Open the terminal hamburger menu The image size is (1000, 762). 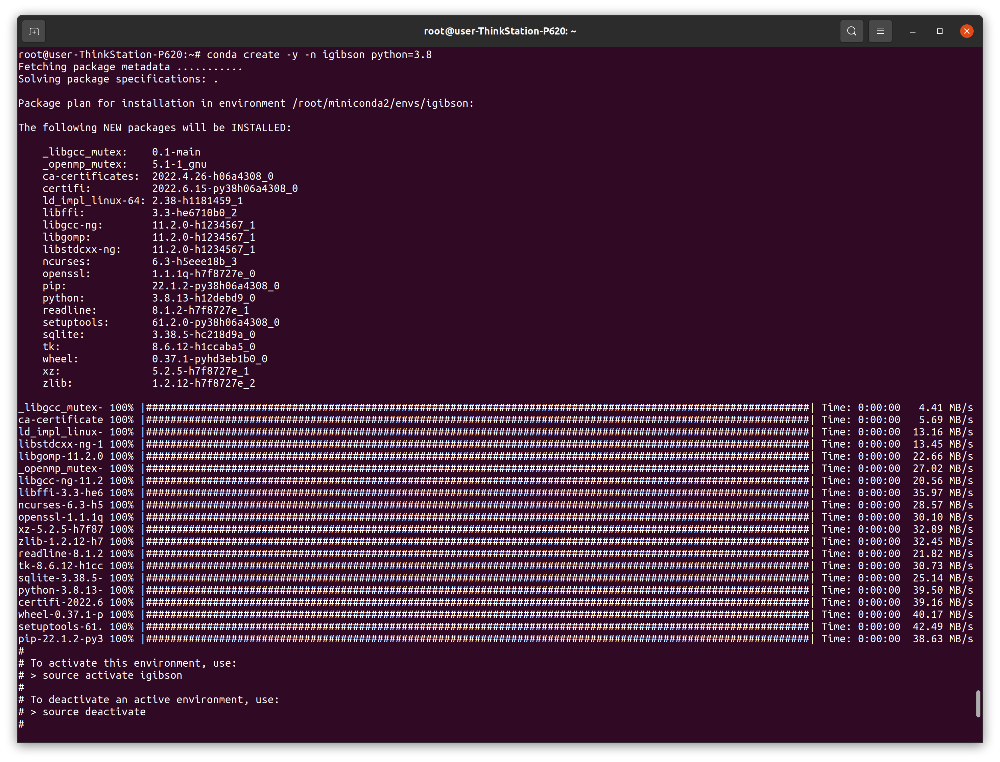[880, 31]
